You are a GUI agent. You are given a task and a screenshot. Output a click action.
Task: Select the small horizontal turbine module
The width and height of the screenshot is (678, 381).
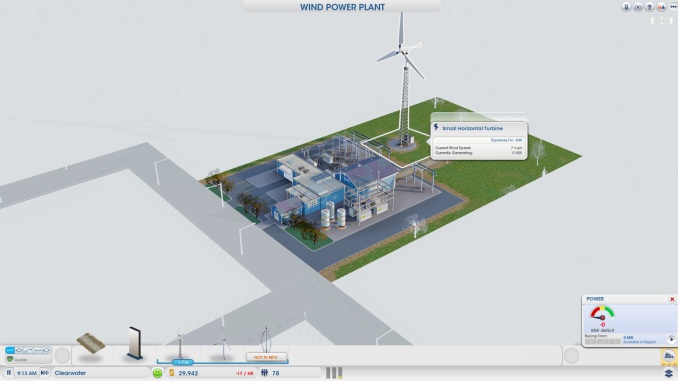coord(180,346)
